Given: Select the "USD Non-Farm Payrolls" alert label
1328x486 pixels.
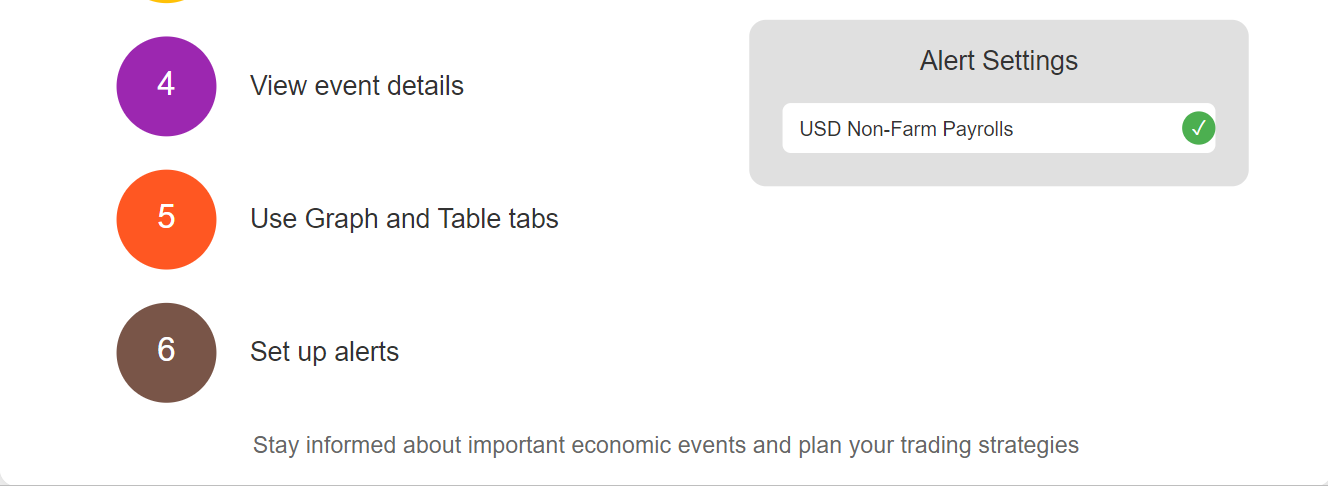Looking at the screenshot, I should [x=906, y=129].
